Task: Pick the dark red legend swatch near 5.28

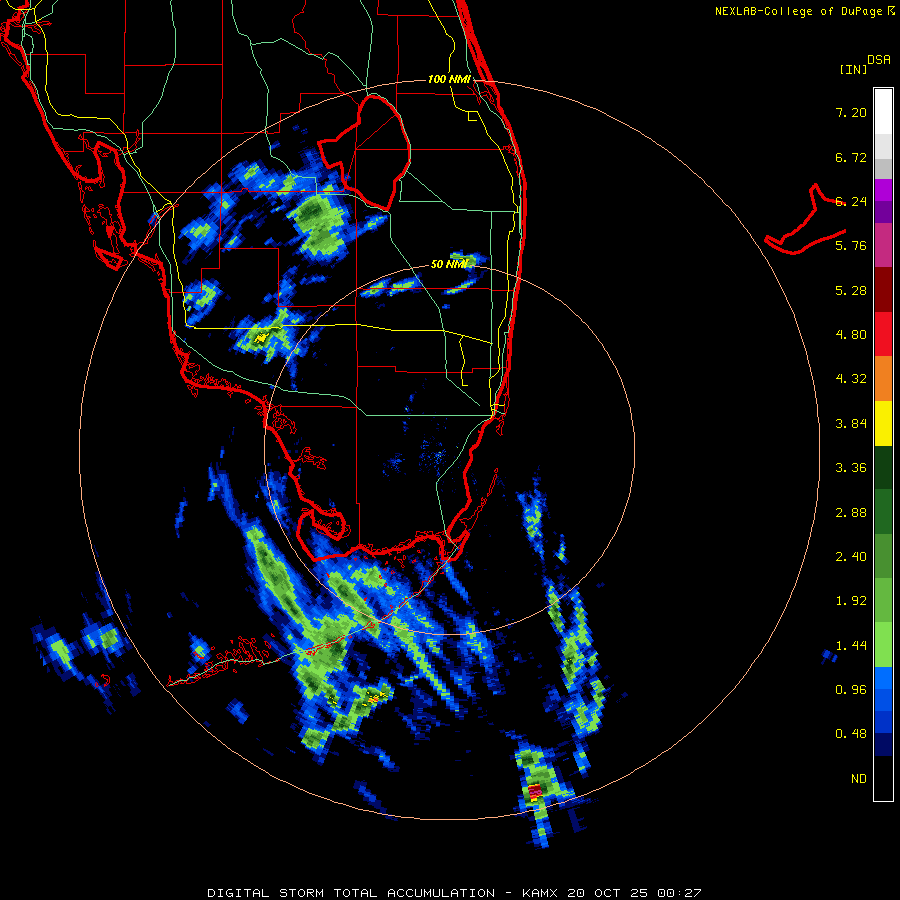Action: pyautogui.click(x=883, y=290)
